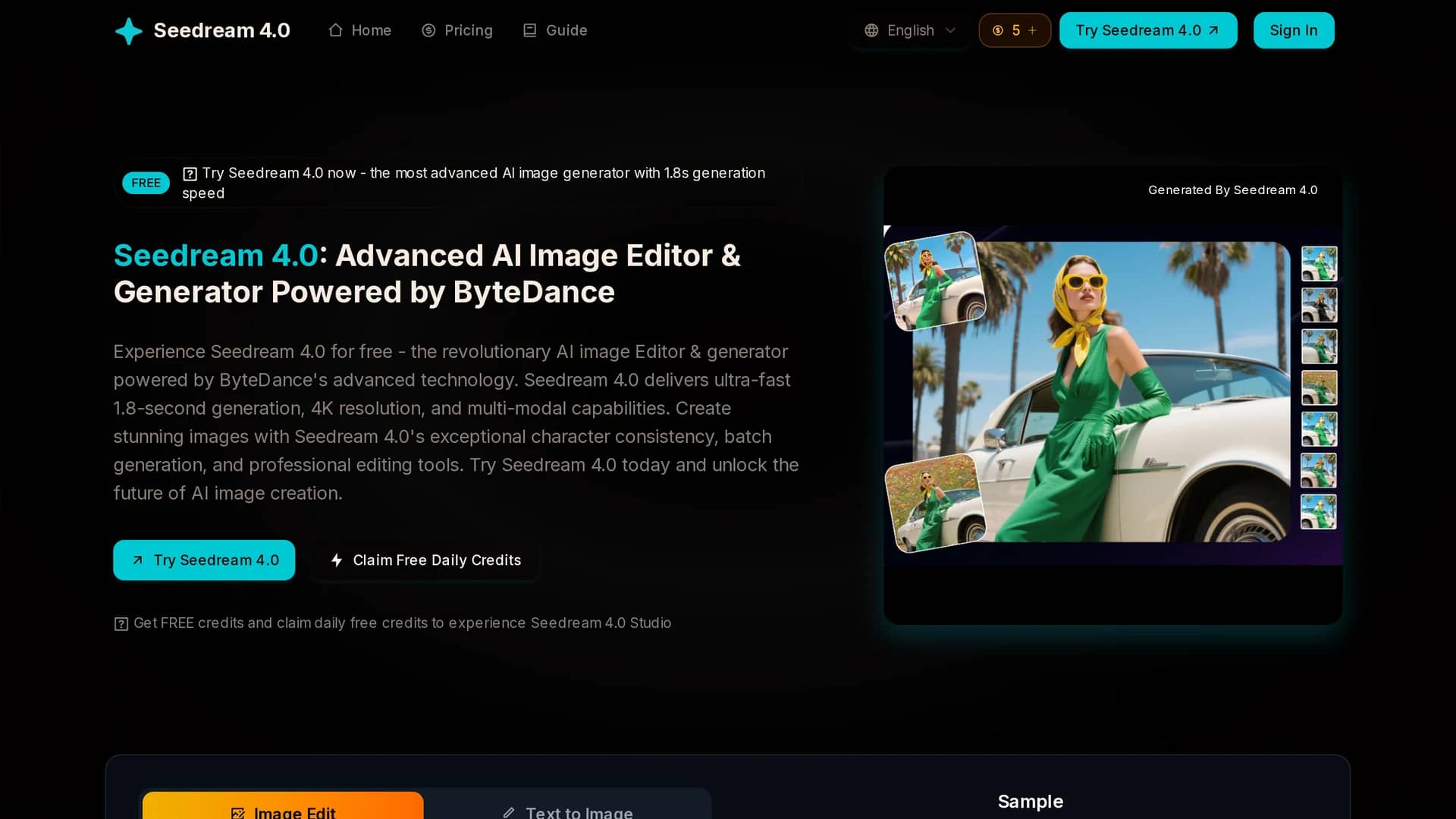Click the Sign In button
The image size is (1456, 819).
pos(1294,30)
